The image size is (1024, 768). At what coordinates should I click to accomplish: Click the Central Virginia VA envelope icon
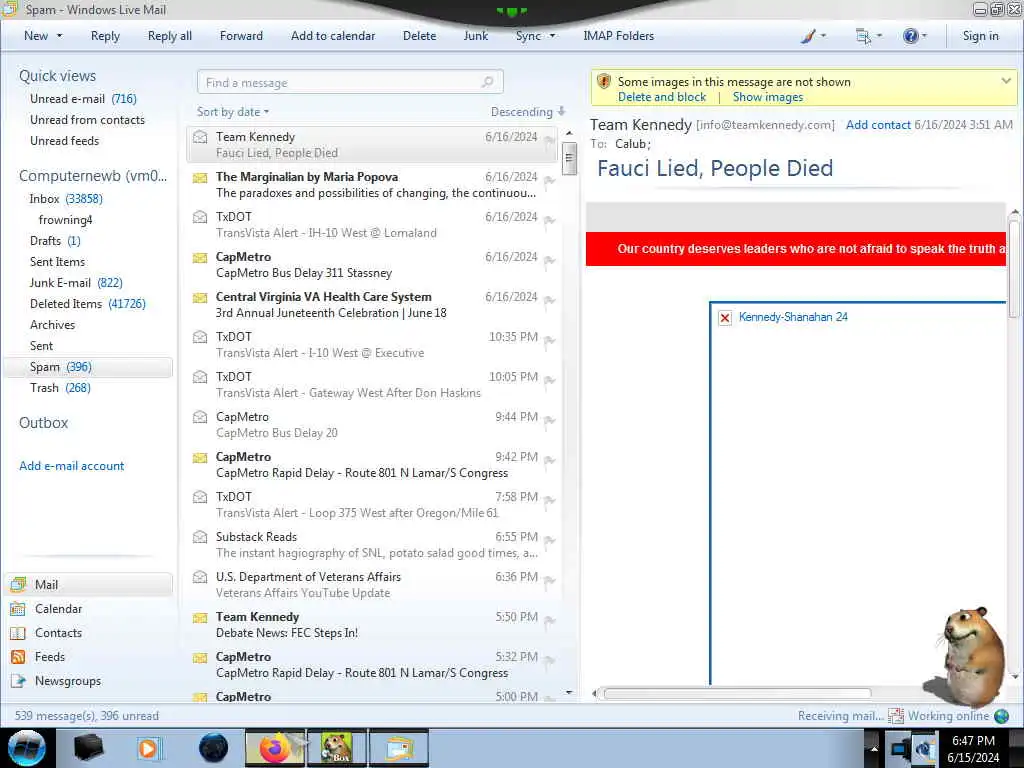coord(200,297)
